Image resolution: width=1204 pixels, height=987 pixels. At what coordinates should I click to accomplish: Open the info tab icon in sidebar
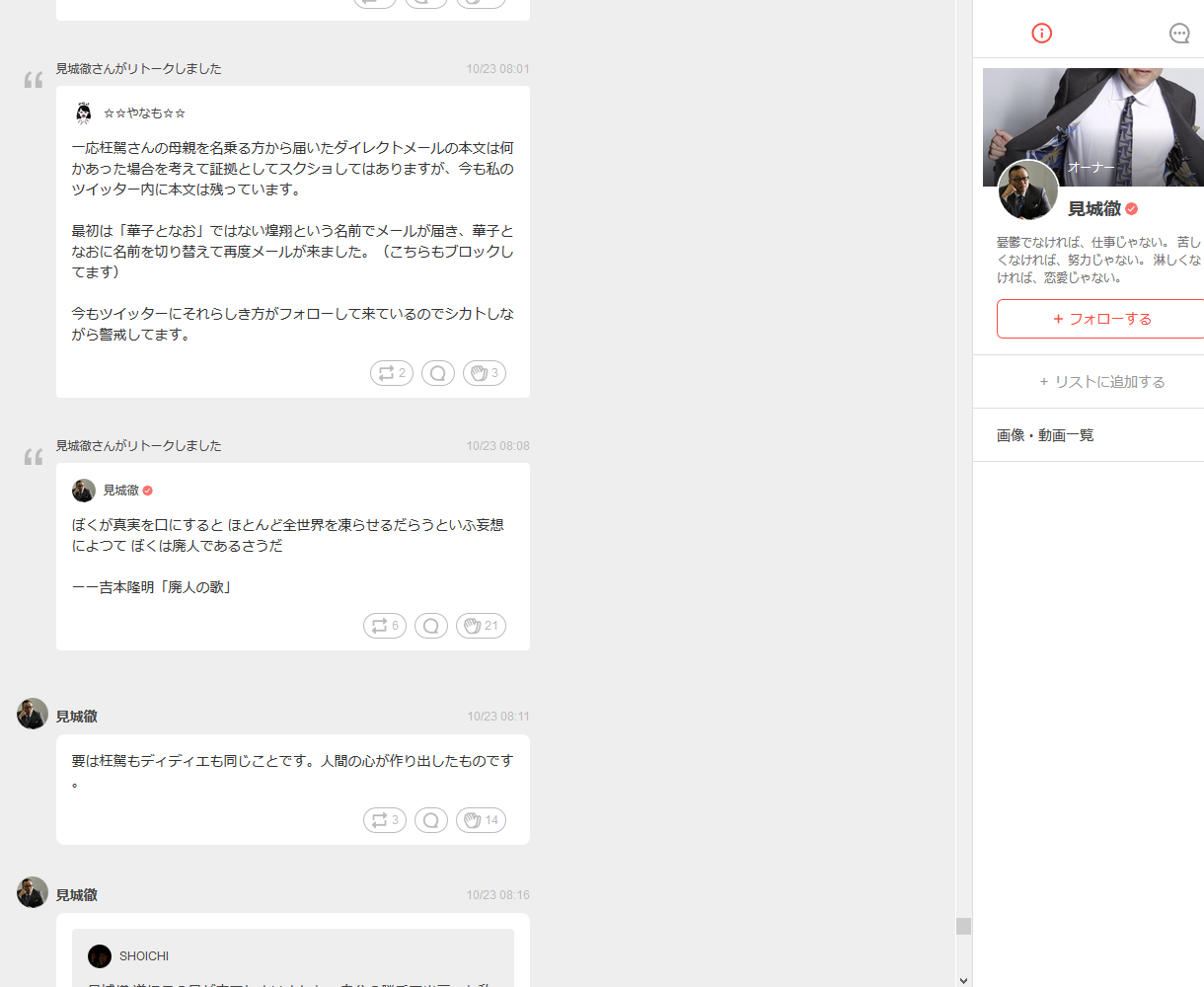point(1041,34)
